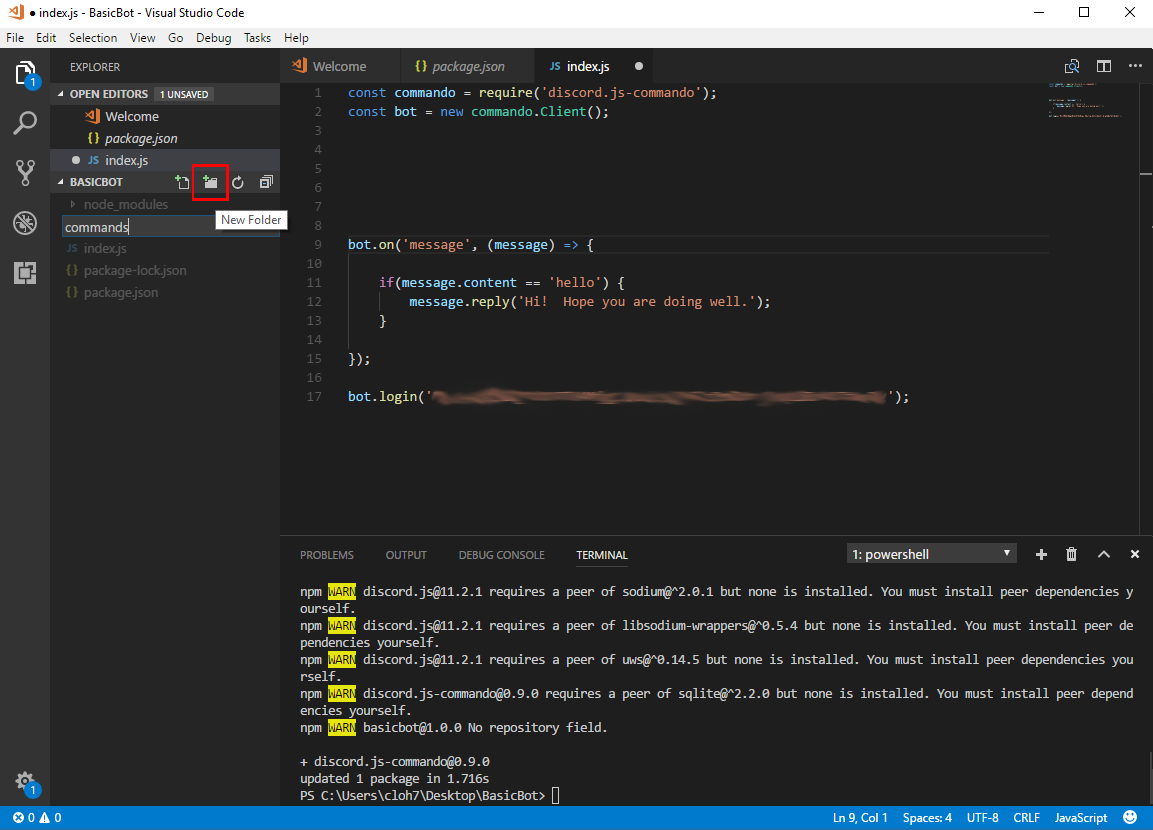This screenshot has height=830, width=1153.
Task: Kill the terminal with trash icon
Action: (1071, 554)
